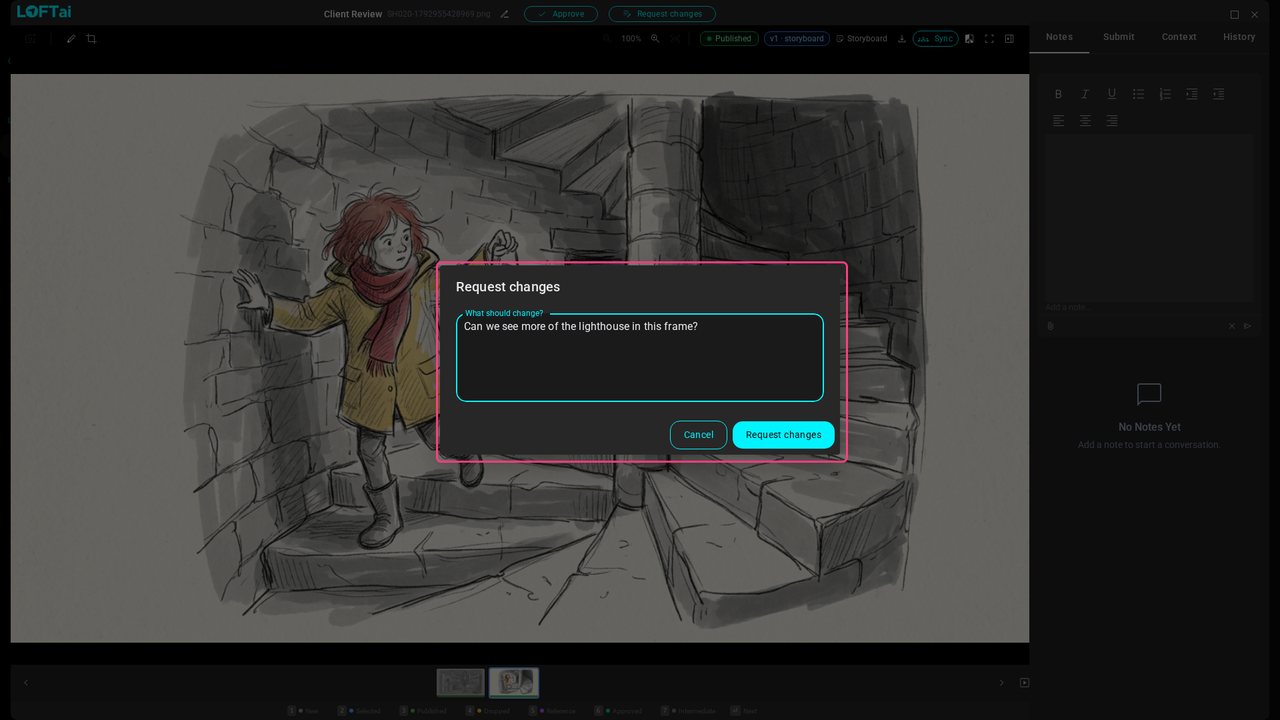
Task: Open the Context tab
Action: 1179,37
